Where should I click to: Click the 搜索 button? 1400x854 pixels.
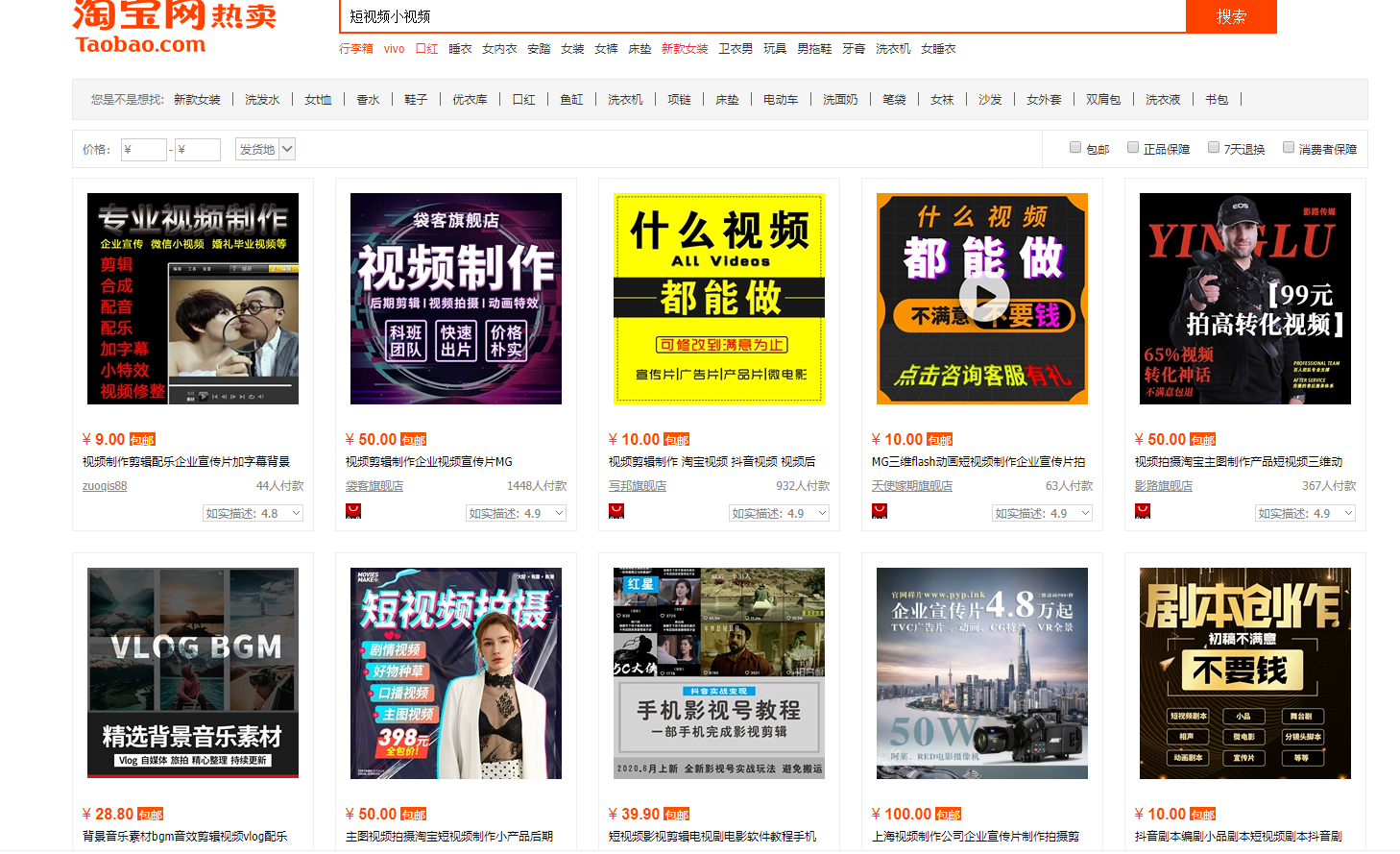click(x=1231, y=16)
